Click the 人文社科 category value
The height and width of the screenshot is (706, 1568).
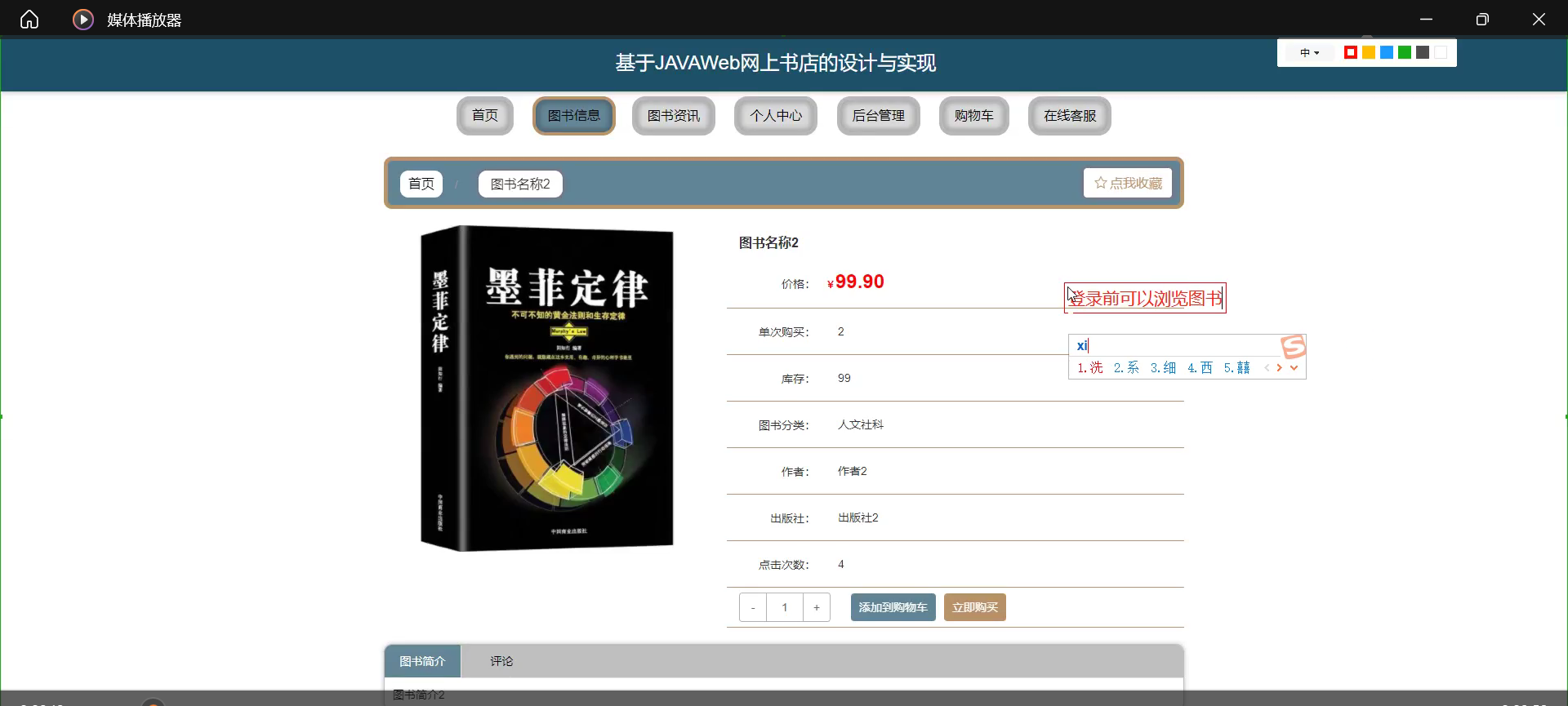pos(861,424)
